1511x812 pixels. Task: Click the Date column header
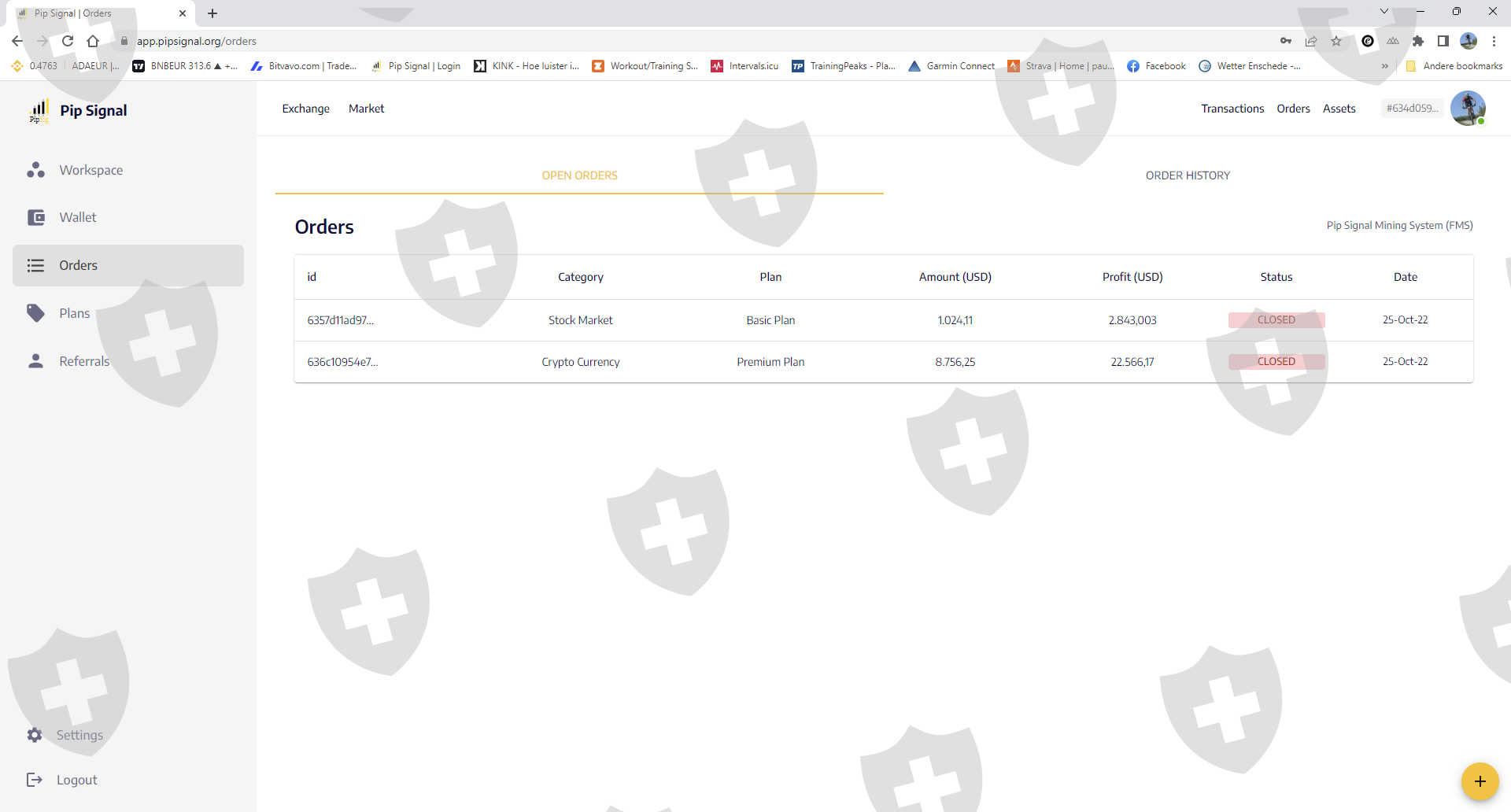[x=1406, y=277]
